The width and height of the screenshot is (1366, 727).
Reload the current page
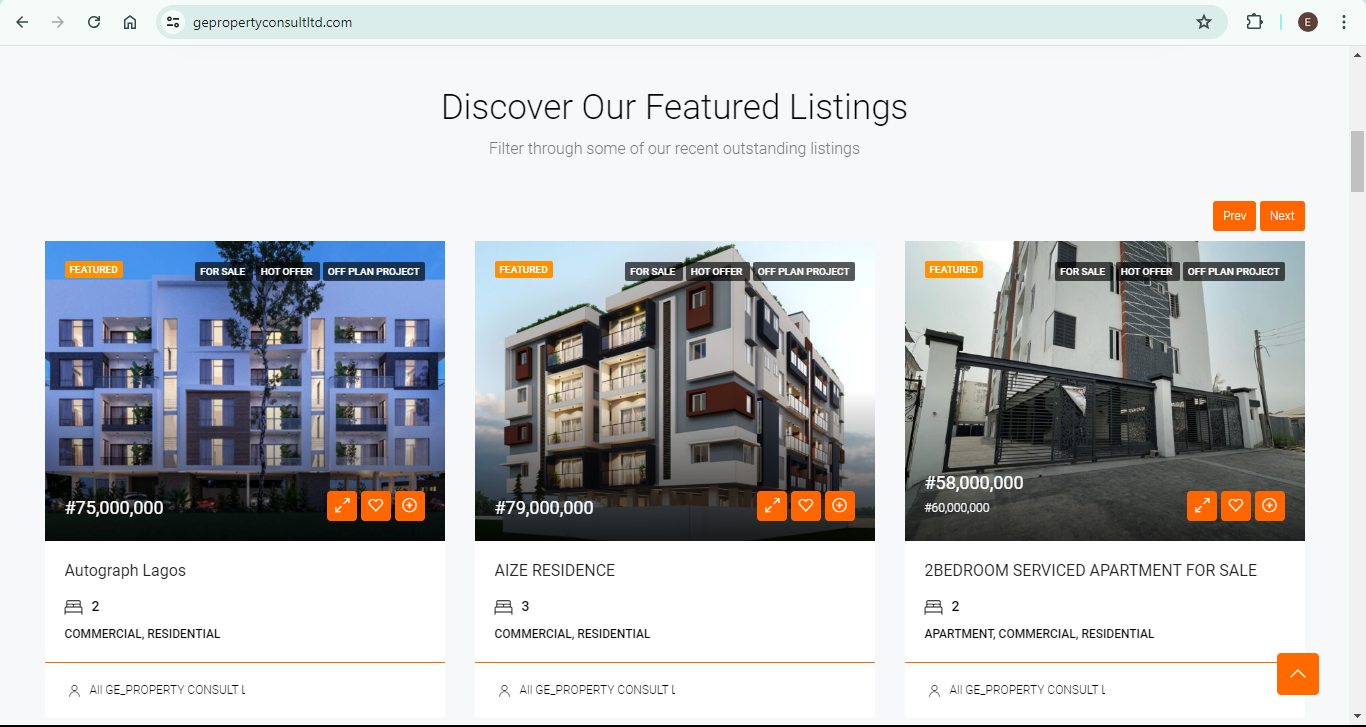click(x=94, y=22)
